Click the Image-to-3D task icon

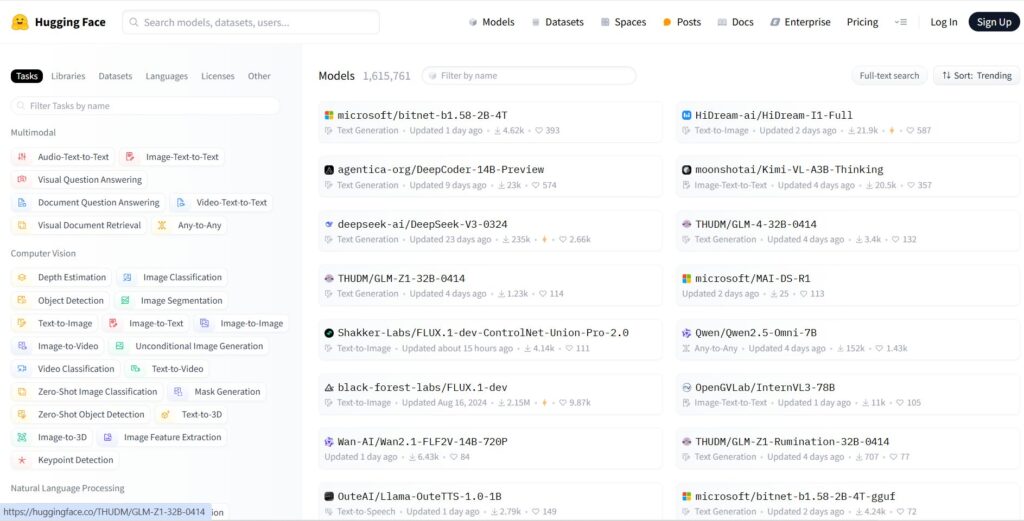22,437
